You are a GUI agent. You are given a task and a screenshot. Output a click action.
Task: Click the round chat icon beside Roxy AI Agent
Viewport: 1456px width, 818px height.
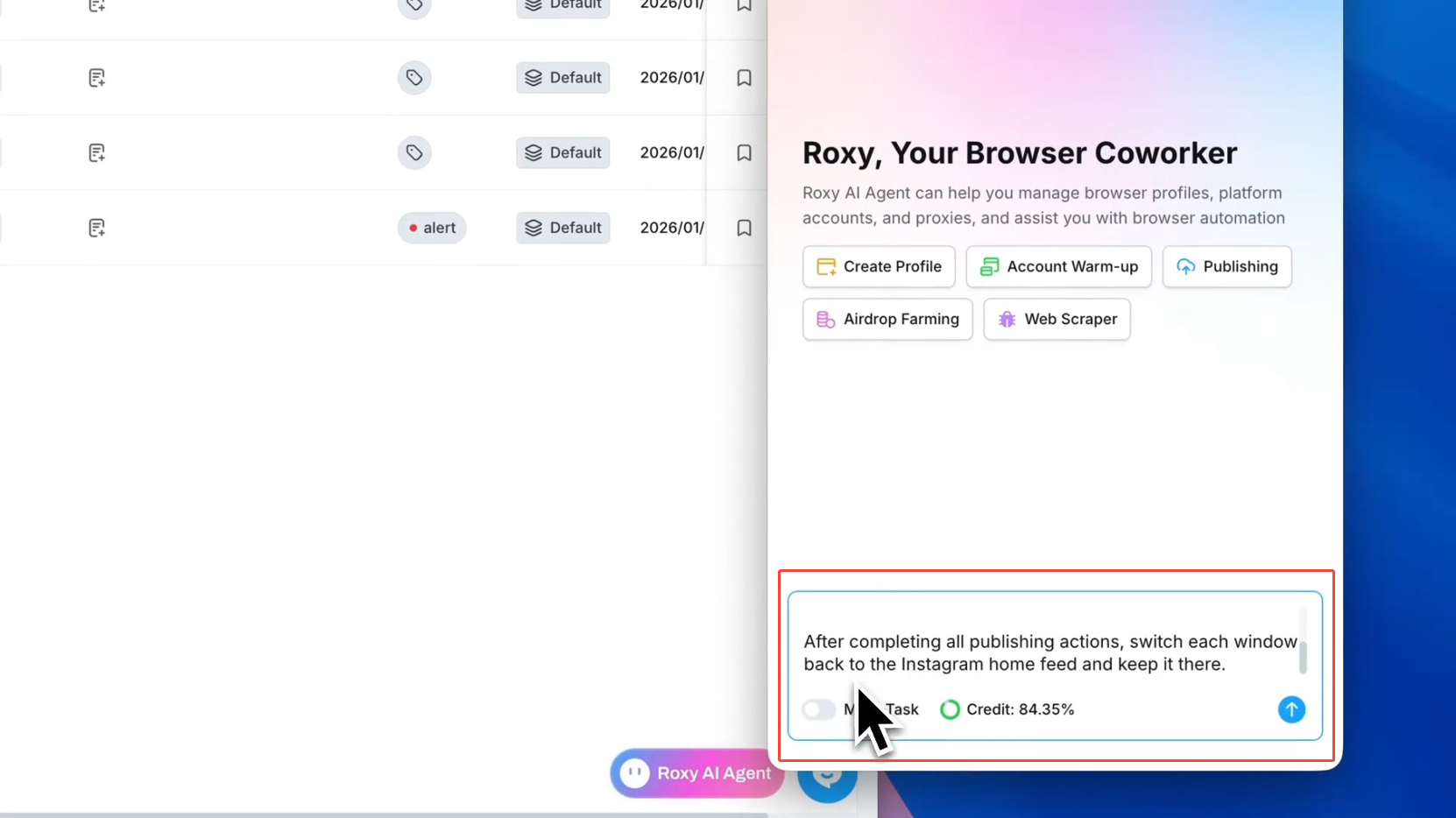click(x=827, y=779)
